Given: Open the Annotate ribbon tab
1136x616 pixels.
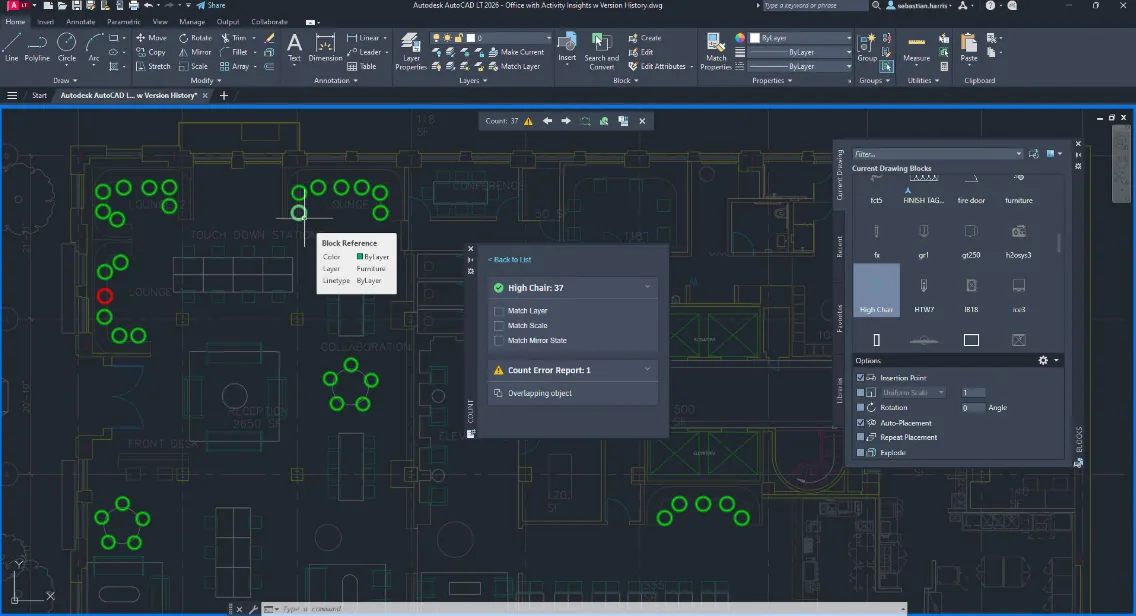Looking at the screenshot, I should coord(80,22).
